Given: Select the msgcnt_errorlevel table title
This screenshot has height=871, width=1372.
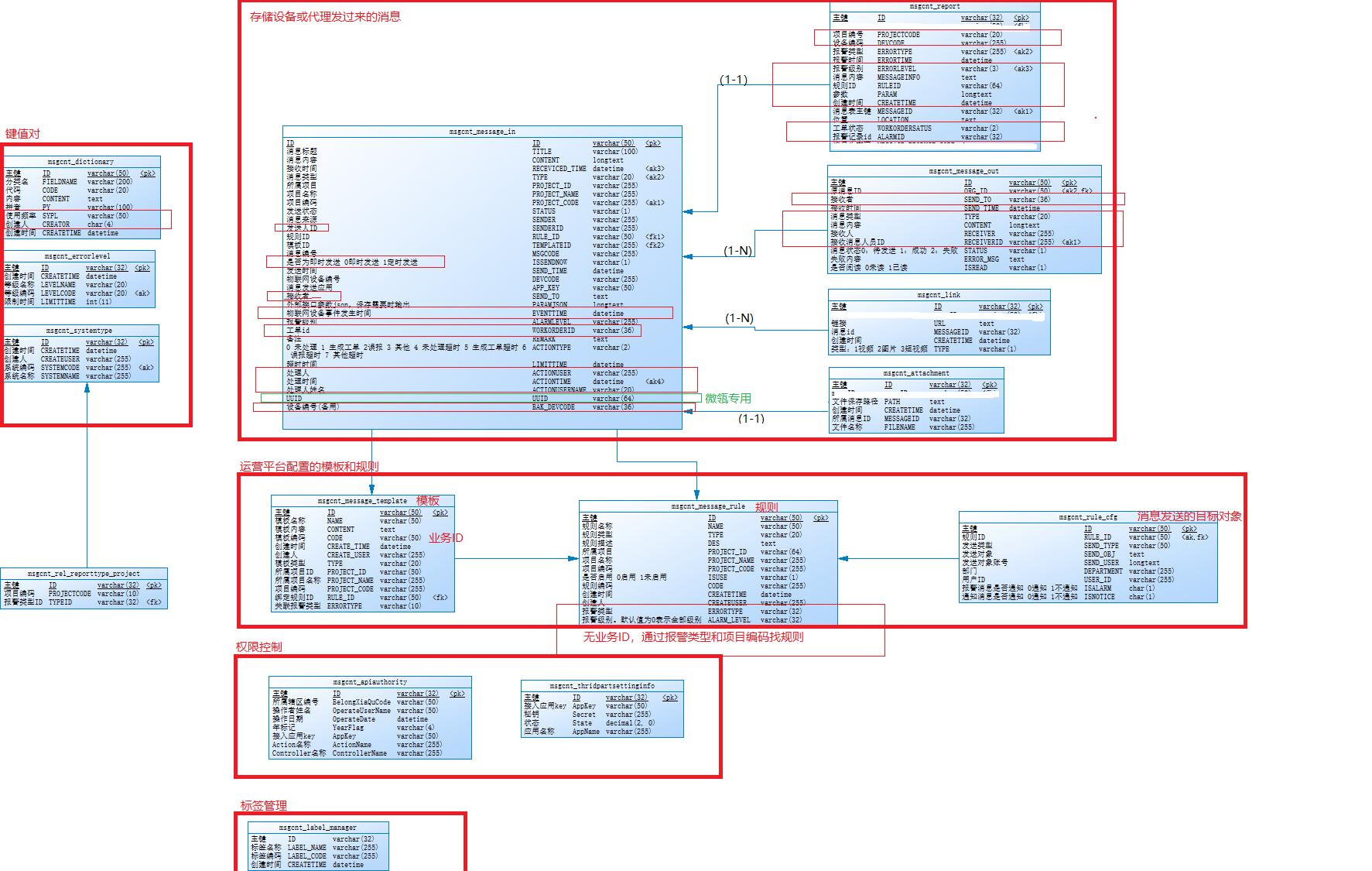Looking at the screenshot, I should 77,255.
